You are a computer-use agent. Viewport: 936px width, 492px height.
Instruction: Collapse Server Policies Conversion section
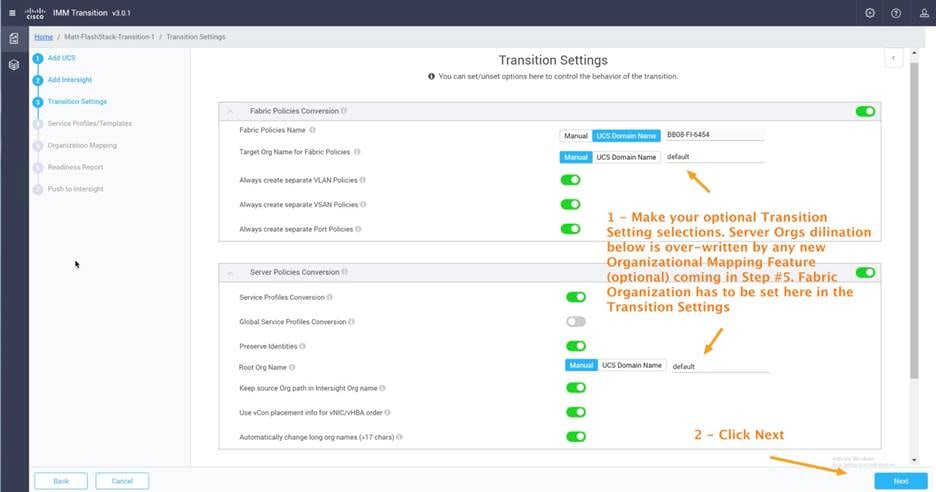pos(230,272)
